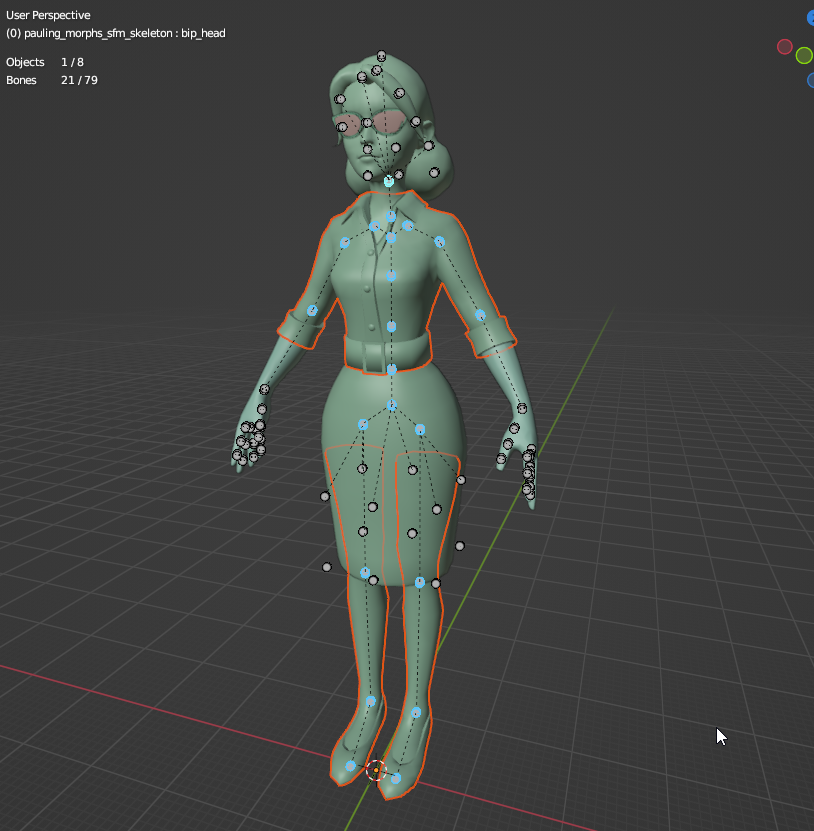The width and height of the screenshot is (814, 831).
Task: Select the hip joint on the view's right side
Action: (x=420, y=429)
